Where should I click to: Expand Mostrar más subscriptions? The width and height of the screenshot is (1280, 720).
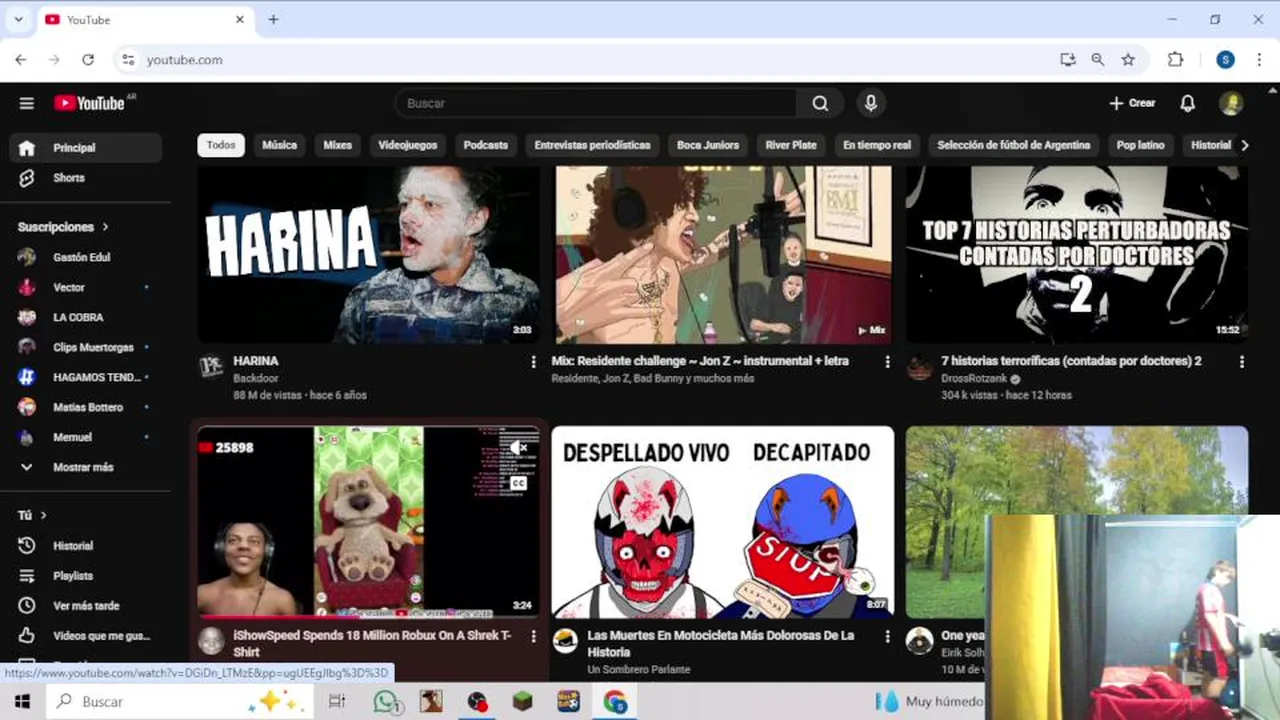85,467
